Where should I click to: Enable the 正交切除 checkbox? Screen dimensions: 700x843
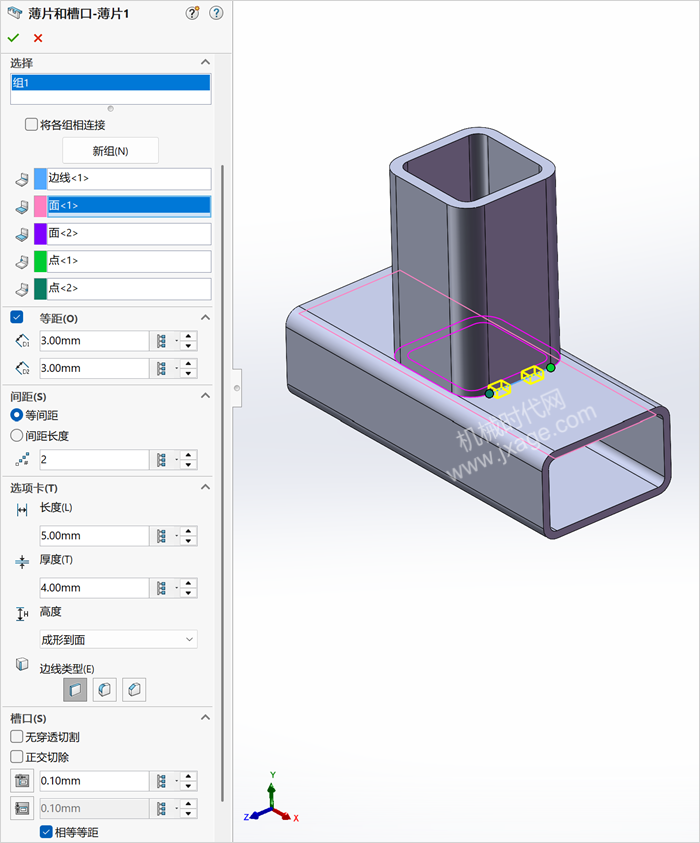[x=17, y=757]
